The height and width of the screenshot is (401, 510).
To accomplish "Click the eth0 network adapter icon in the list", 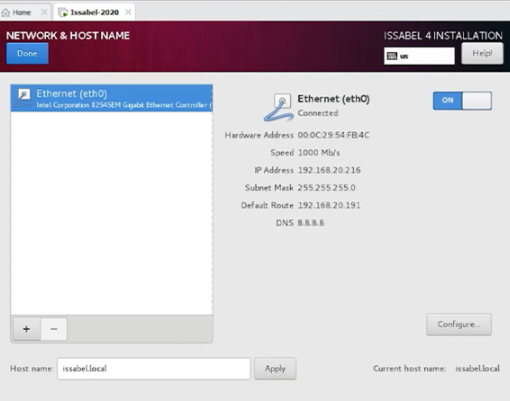I will [23, 98].
